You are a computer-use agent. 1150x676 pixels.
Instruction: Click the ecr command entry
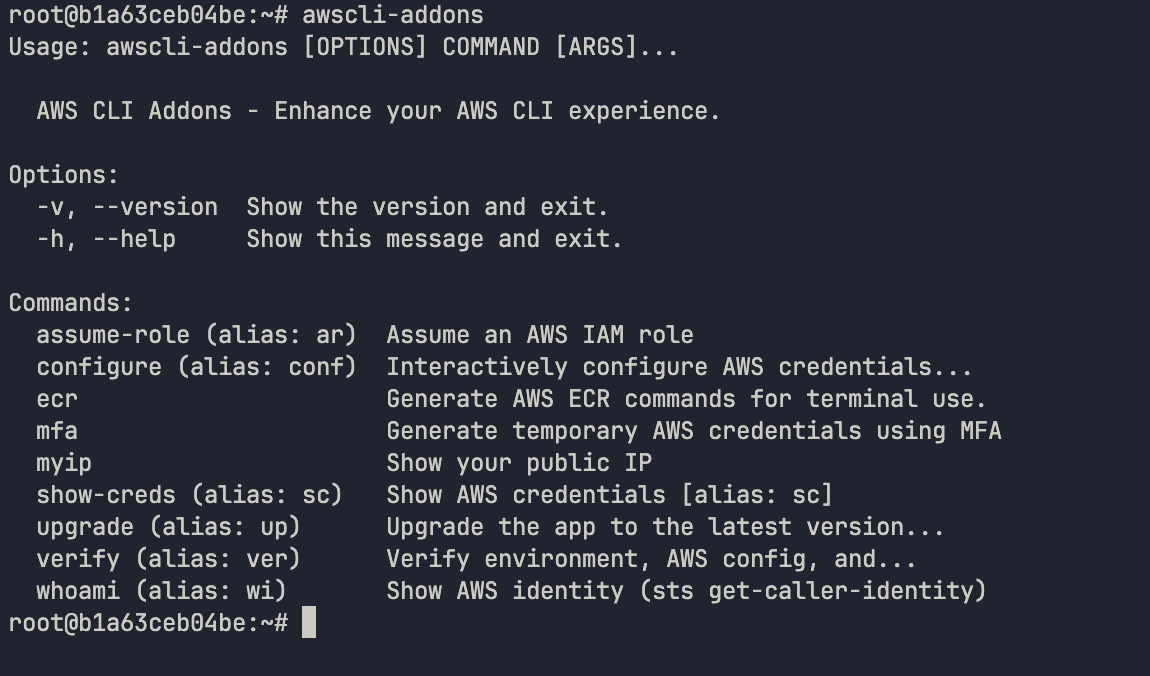pyautogui.click(x=57, y=398)
